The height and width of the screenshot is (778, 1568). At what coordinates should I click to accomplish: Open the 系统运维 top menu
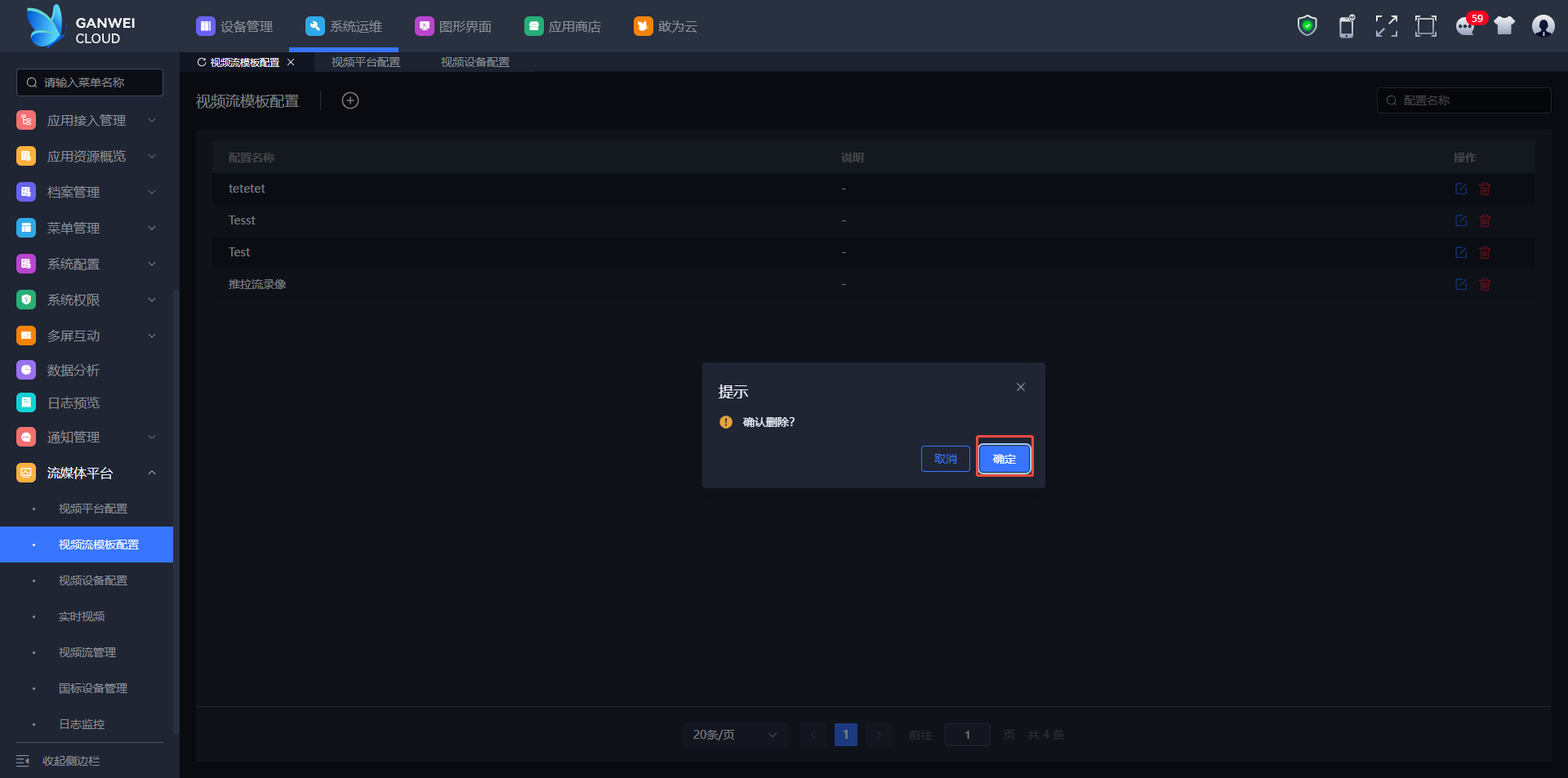point(344,26)
